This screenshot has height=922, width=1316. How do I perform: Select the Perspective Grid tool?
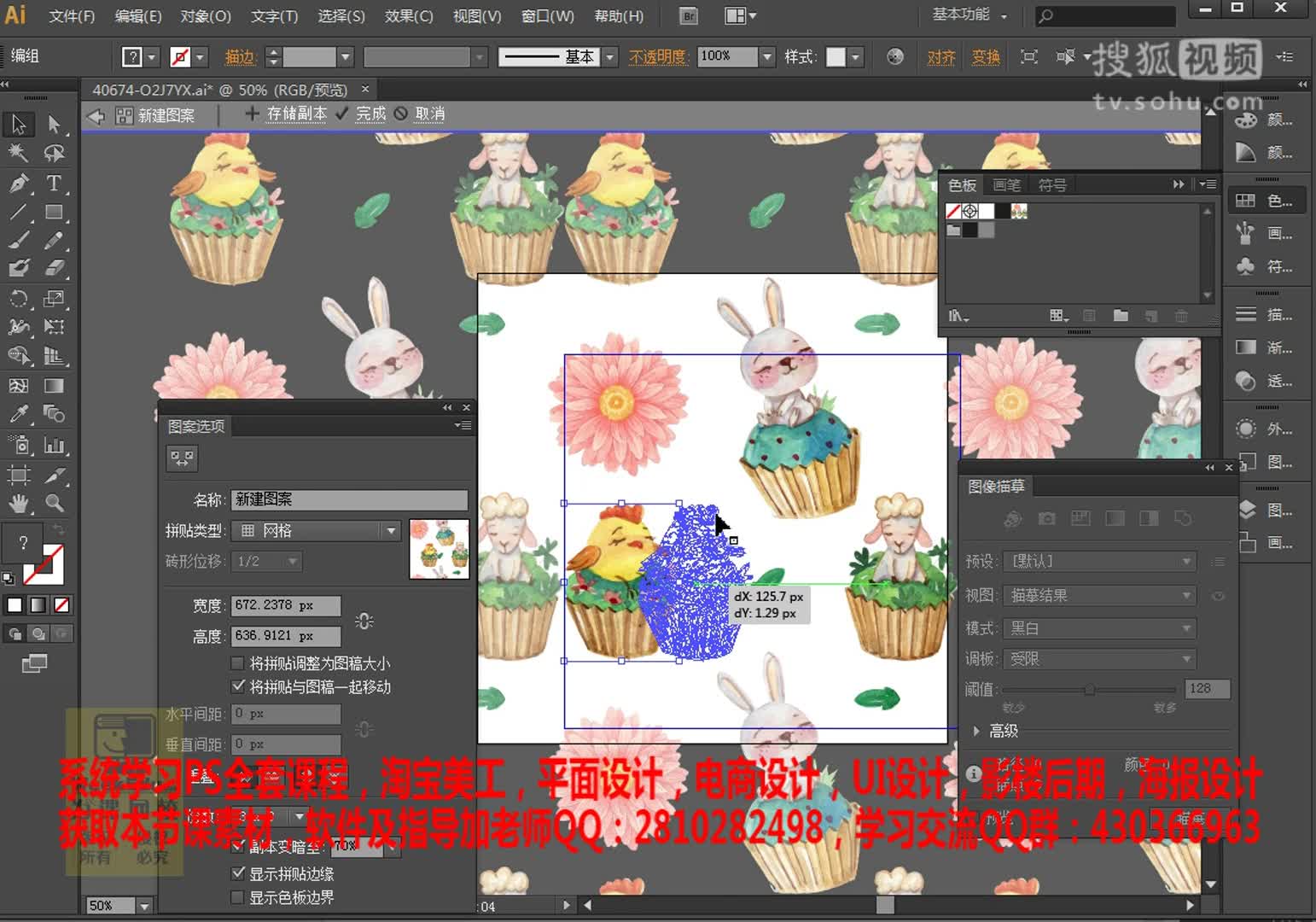pos(54,356)
